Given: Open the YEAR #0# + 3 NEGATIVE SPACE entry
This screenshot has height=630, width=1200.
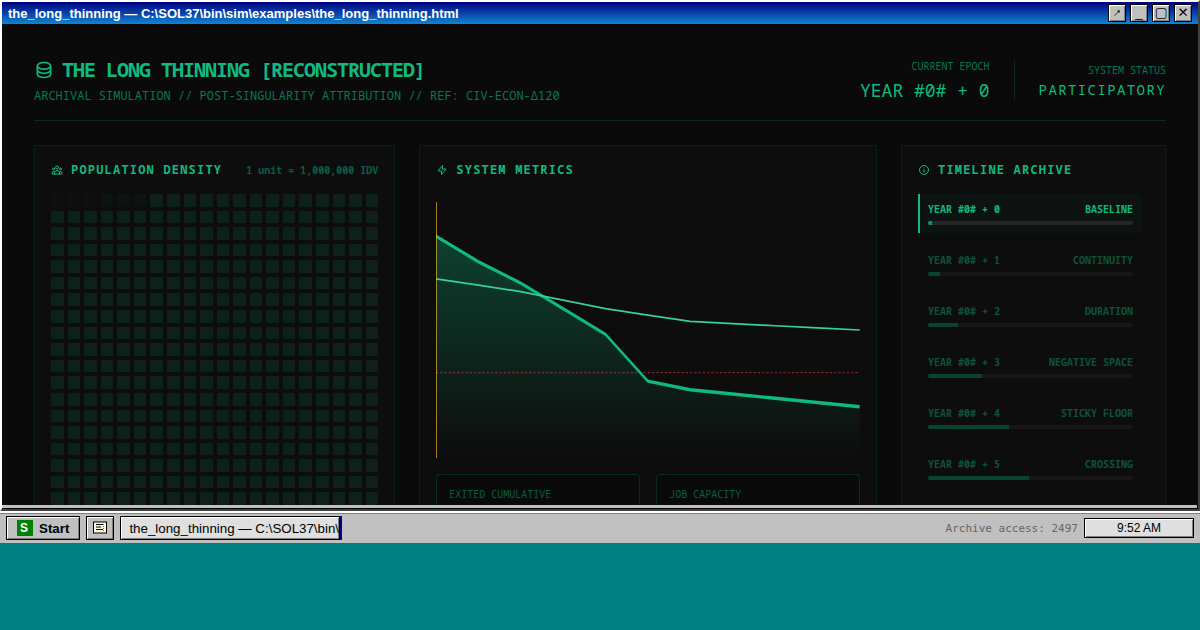Looking at the screenshot, I should (1029, 366).
